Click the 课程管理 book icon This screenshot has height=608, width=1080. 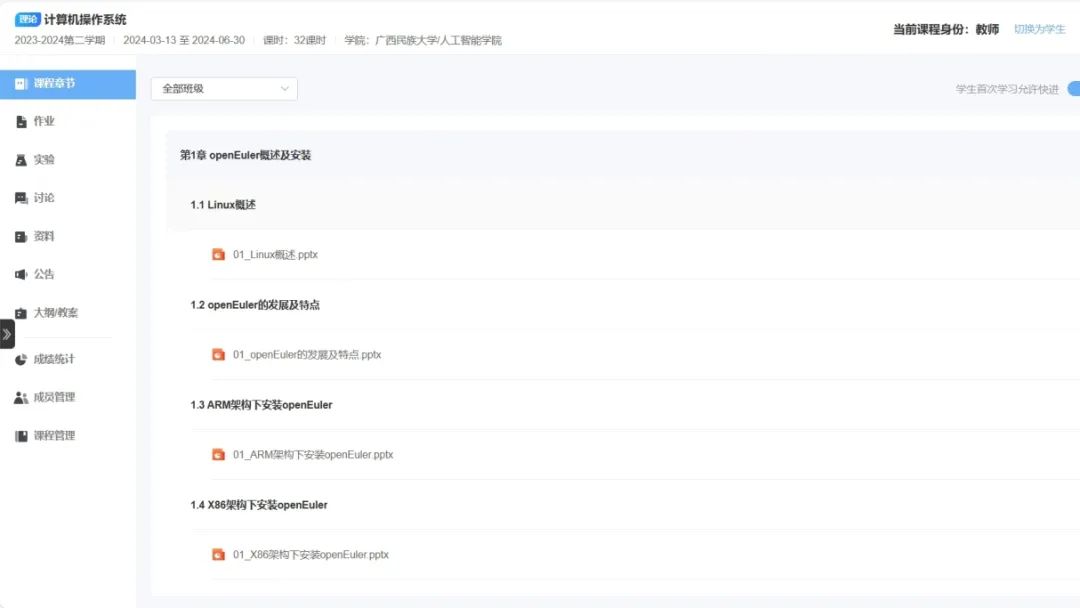click(x=21, y=436)
